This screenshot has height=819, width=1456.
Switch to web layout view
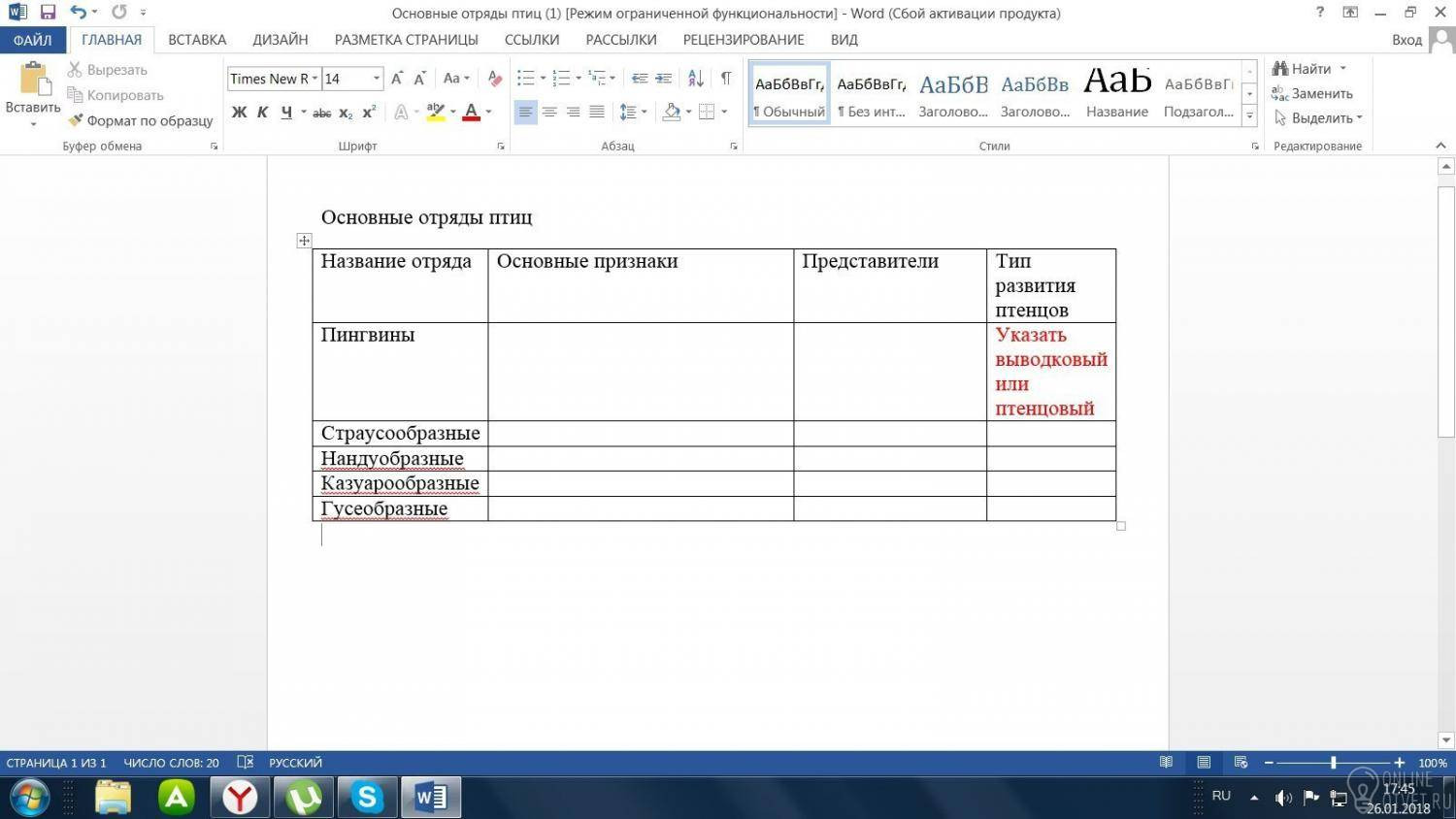pyautogui.click(x=1241, y=763)
